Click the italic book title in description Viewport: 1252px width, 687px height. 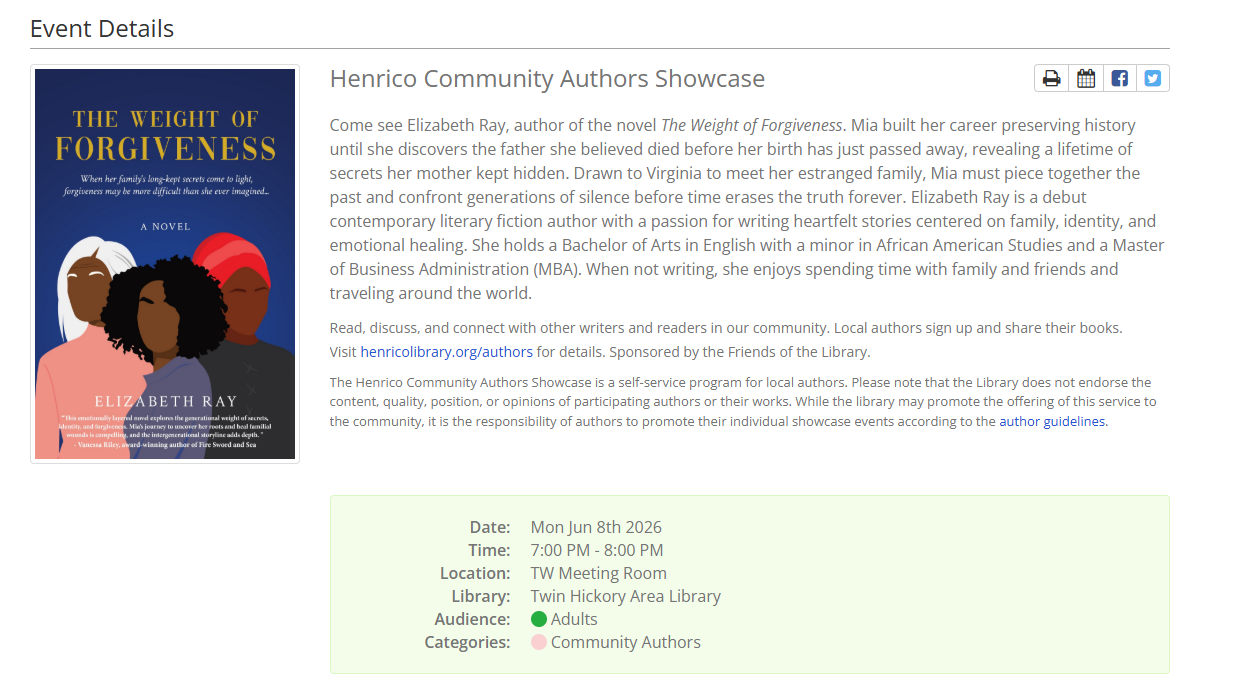pyautogui.click(x=751, y=126)
